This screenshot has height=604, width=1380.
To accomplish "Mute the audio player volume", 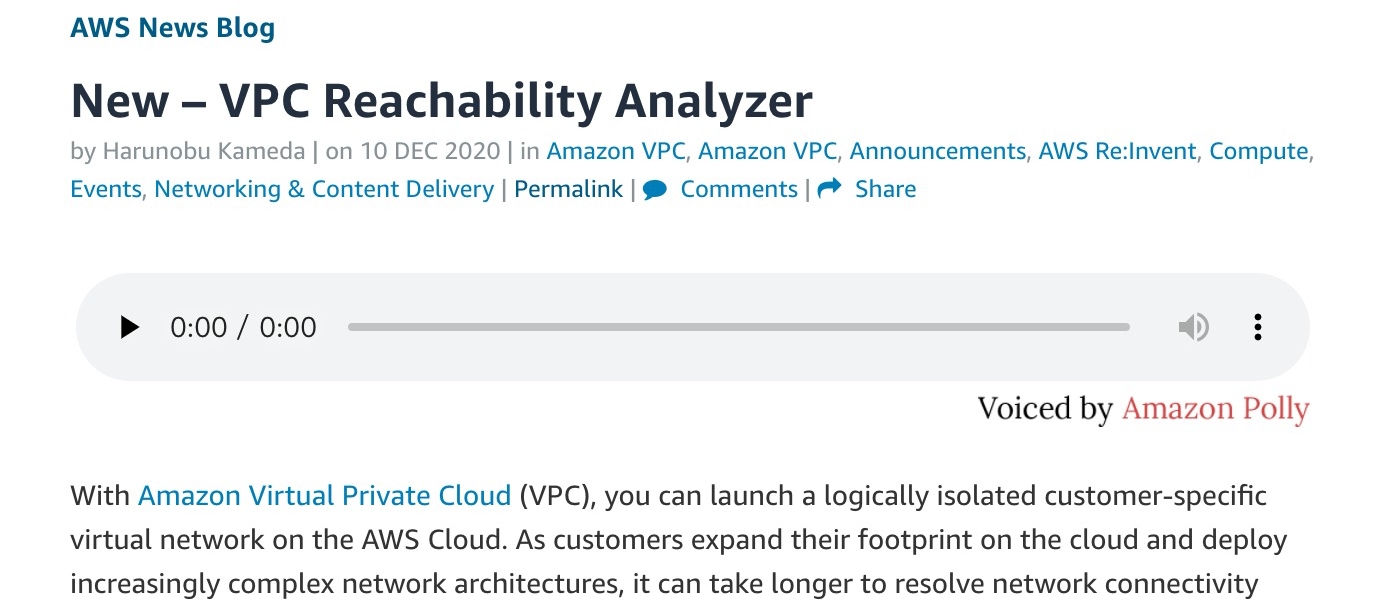I will click(1193, 327).
